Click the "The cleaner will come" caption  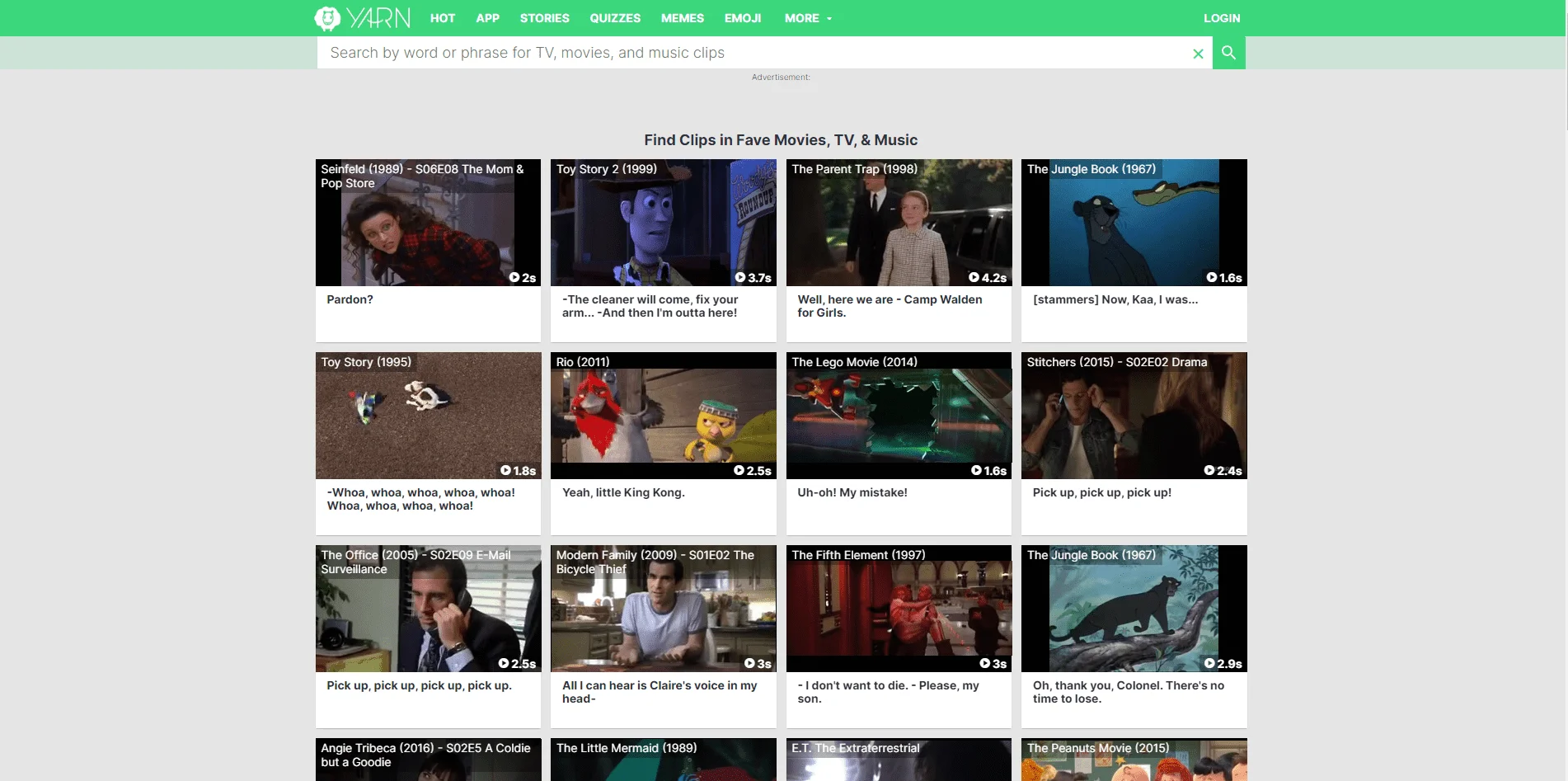click(650, 306)
